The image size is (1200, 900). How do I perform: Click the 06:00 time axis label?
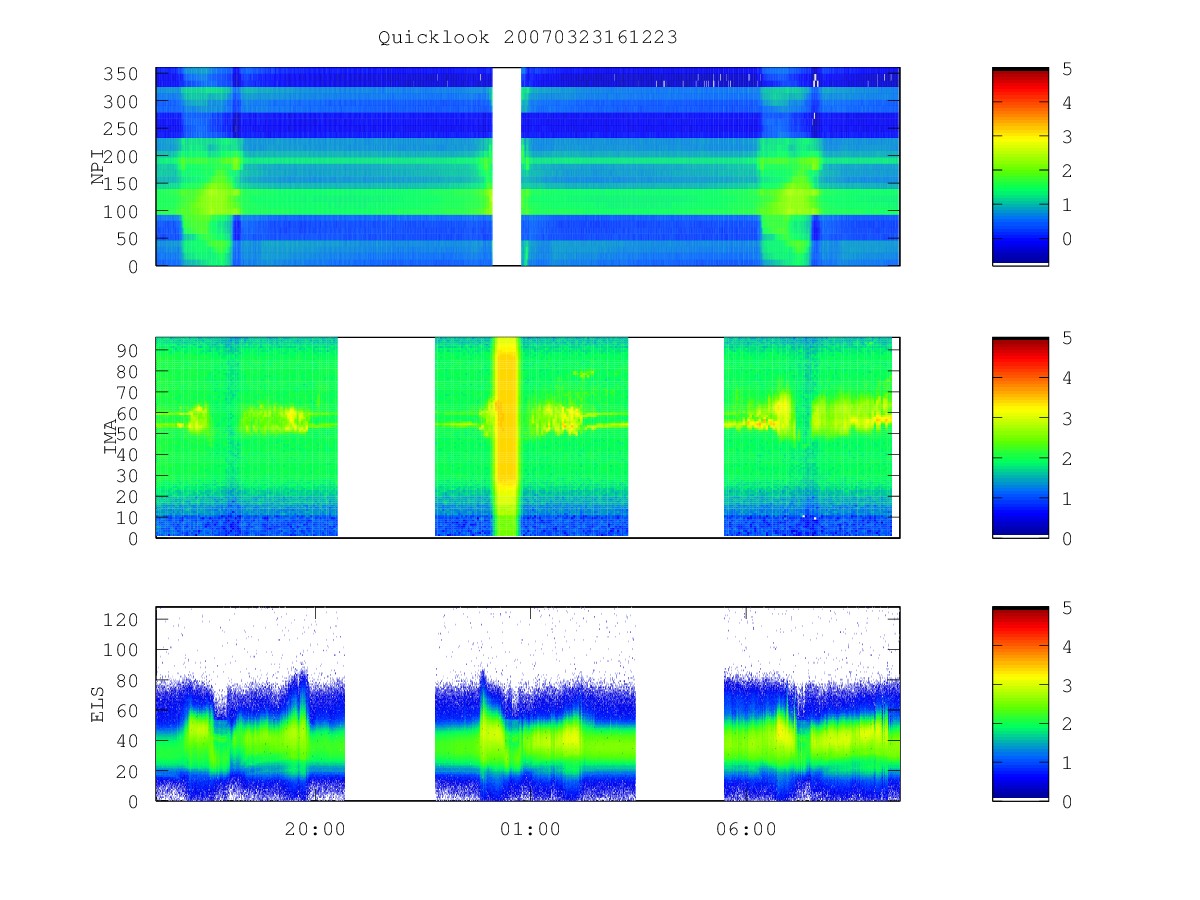click(747, 829)
